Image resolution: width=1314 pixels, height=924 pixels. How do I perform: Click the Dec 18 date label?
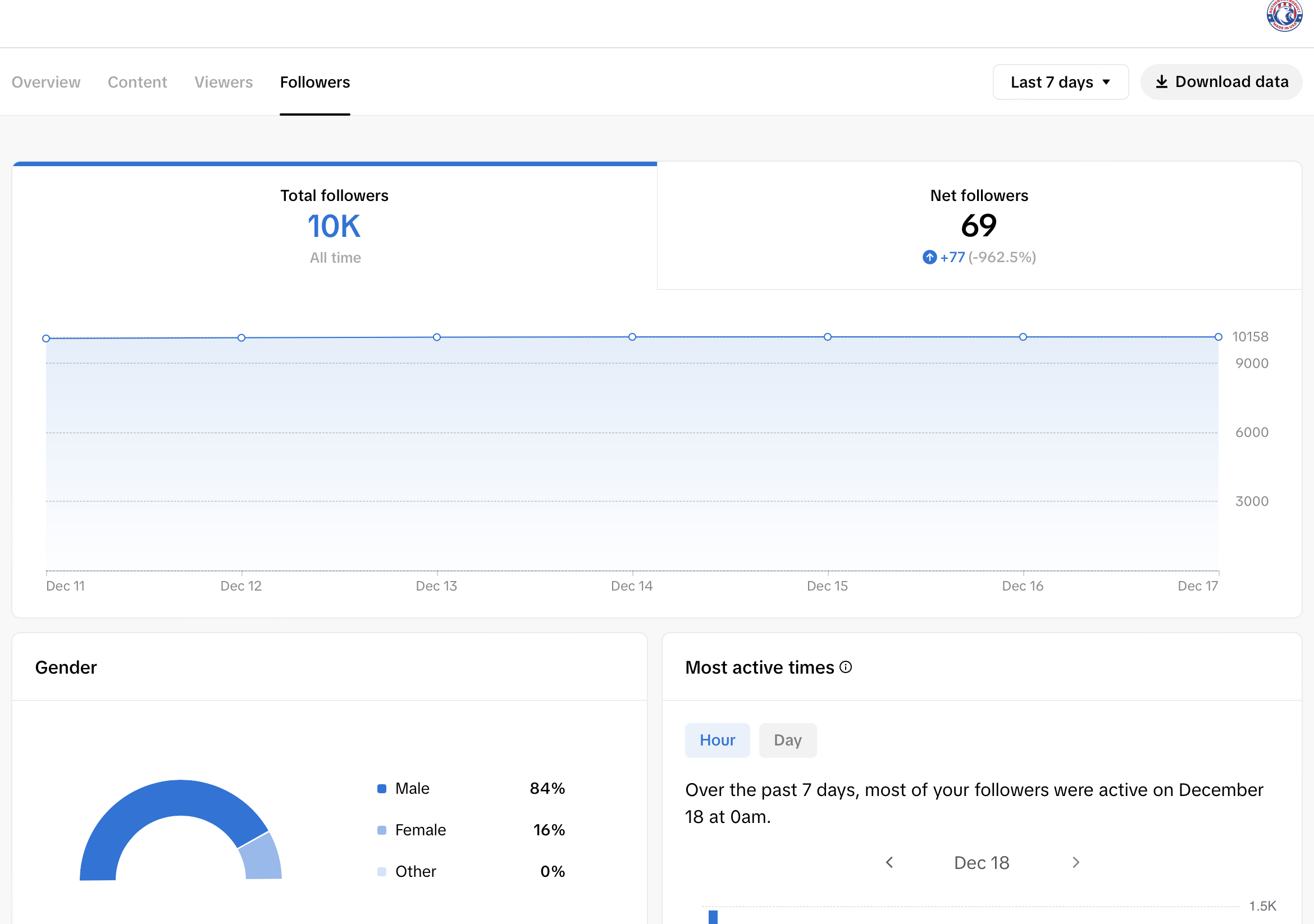(x=982, y=863)
